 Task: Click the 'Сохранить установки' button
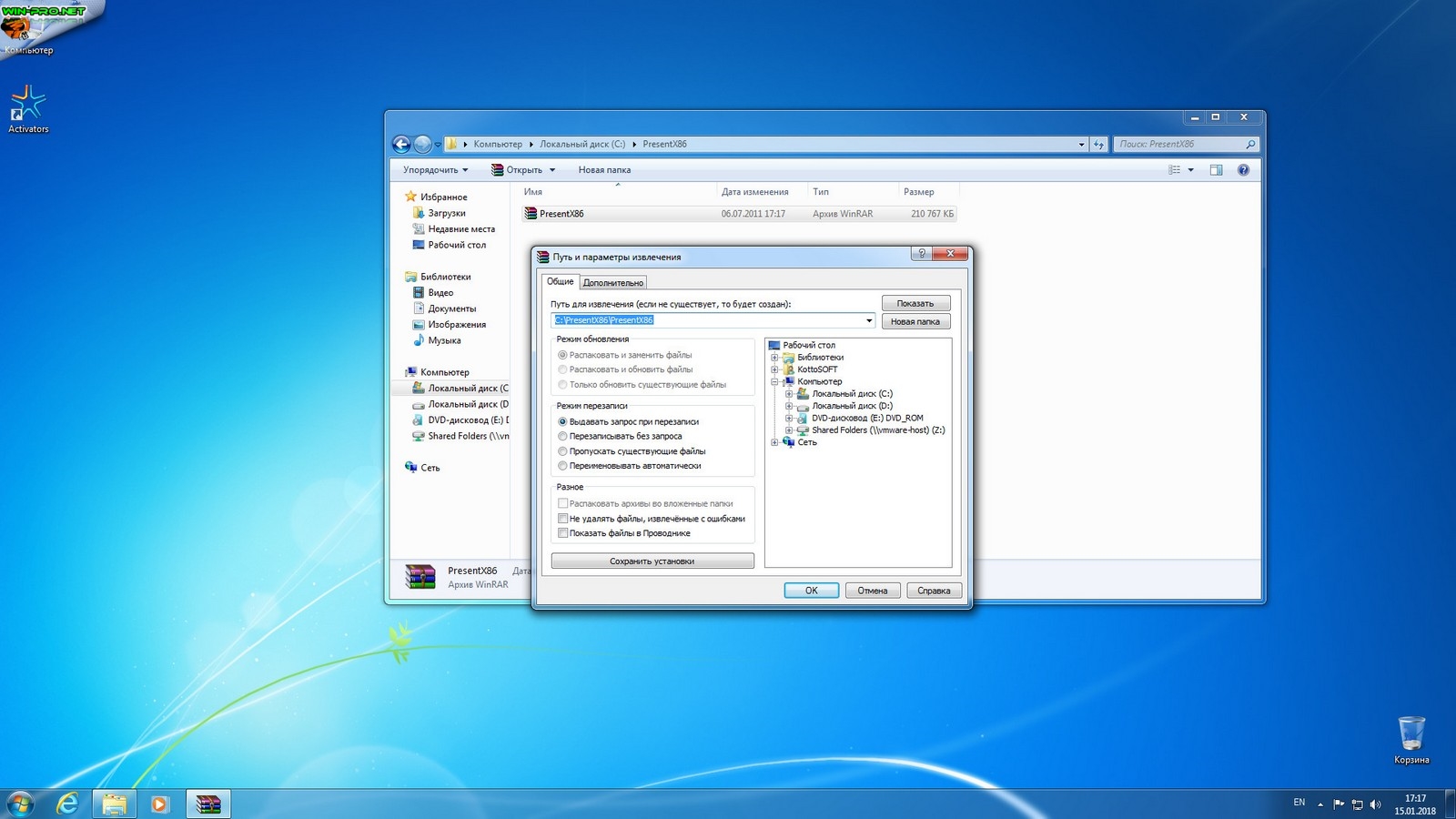(x=652, y=561)
